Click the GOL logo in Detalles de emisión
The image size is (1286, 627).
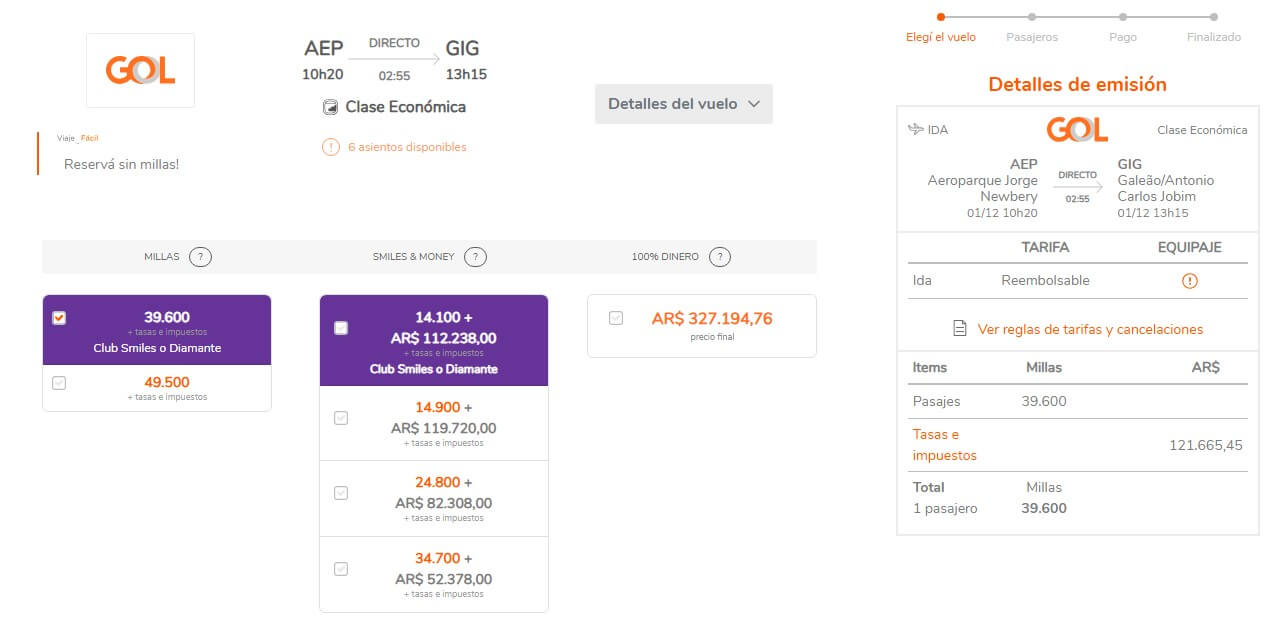1077,129
